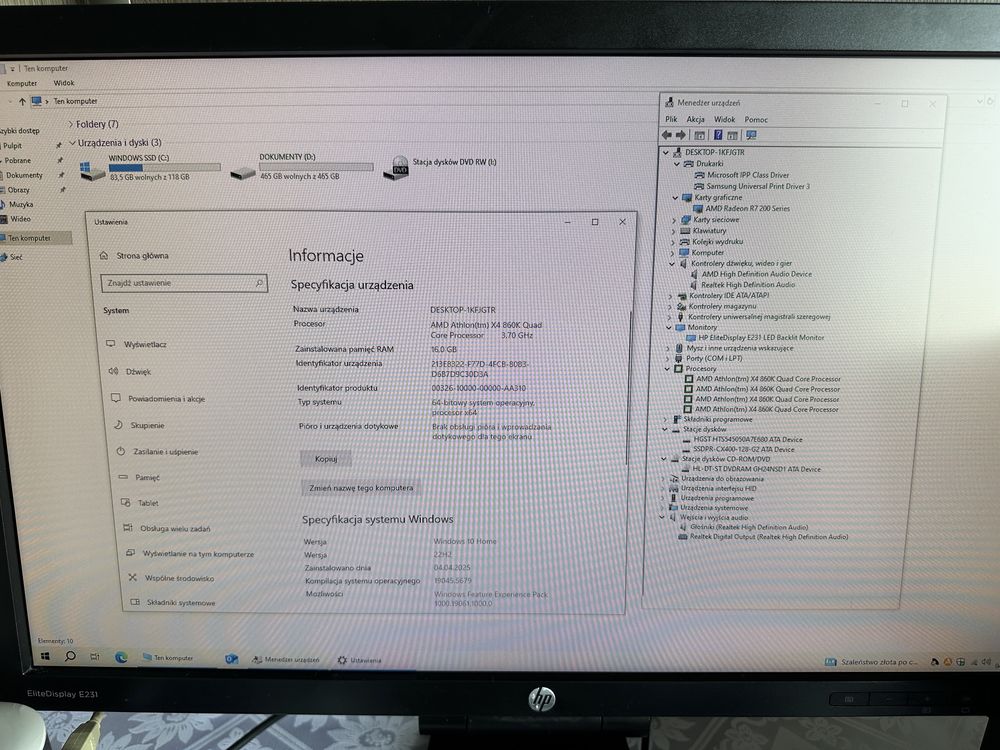
Task: Launch Microsoft Edge from the taskbar
Action: [x=121, y=657]
